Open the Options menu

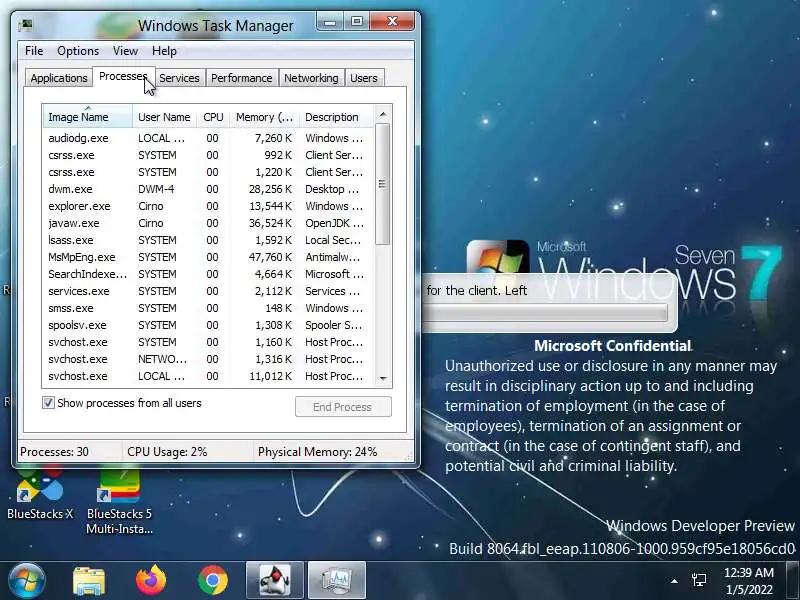[78, 51]
